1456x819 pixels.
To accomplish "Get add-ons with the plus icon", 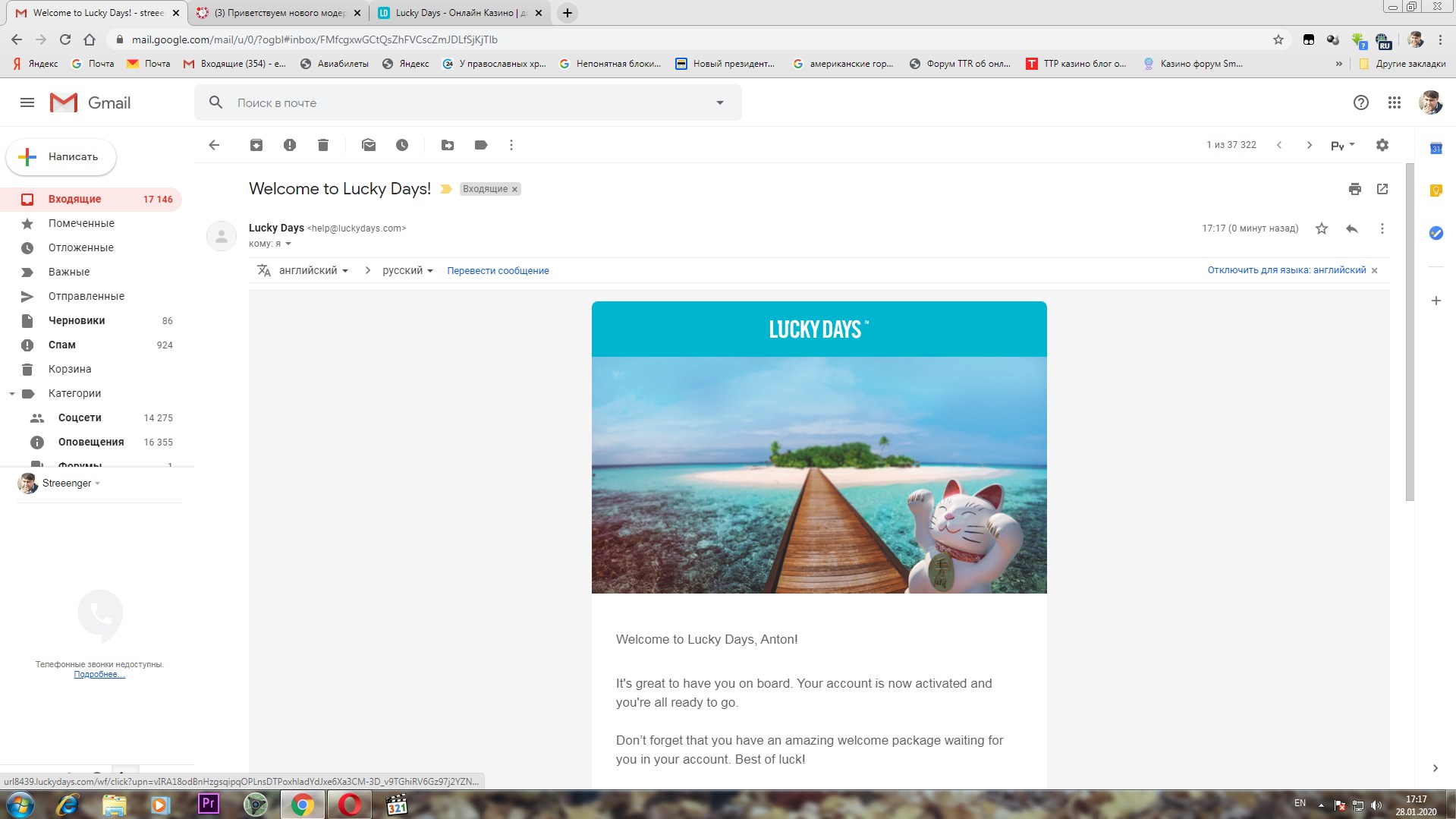I will pyautogui.click(x=1436, y=301).
